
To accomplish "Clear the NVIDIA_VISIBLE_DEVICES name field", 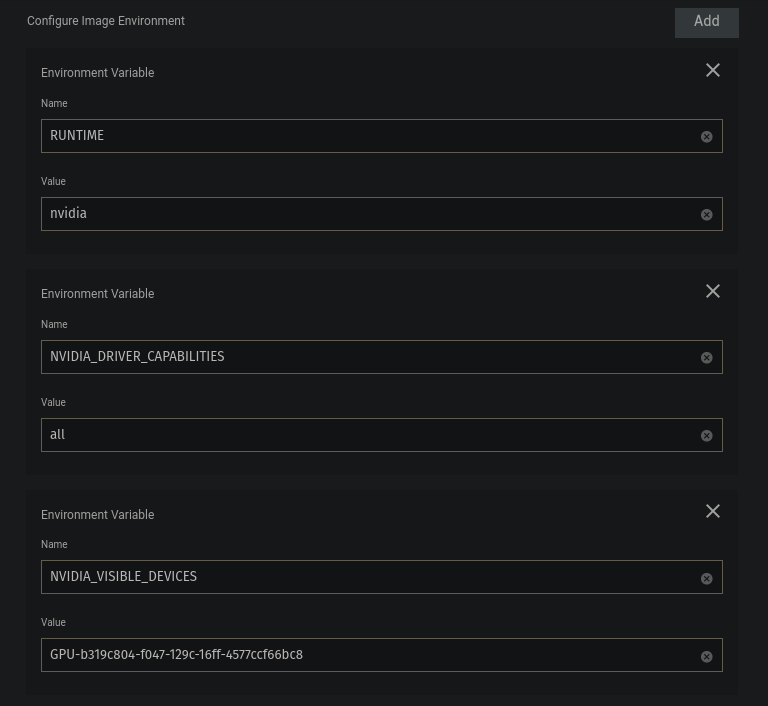I will coord(706,578).
